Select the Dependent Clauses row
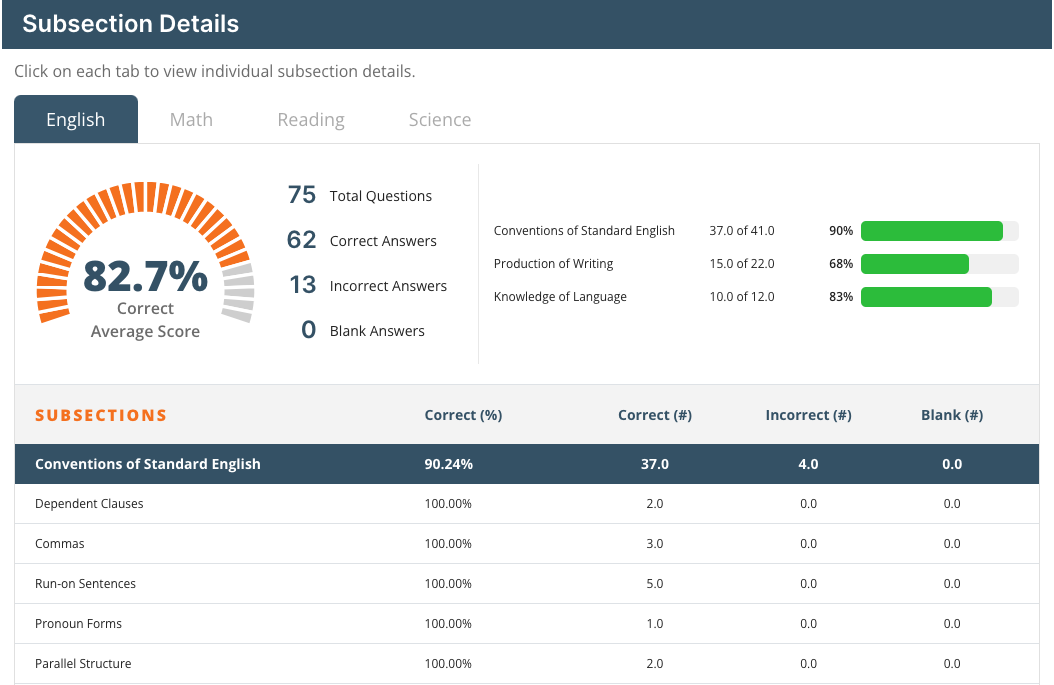Screen dimensions: 1054x685 89,504
